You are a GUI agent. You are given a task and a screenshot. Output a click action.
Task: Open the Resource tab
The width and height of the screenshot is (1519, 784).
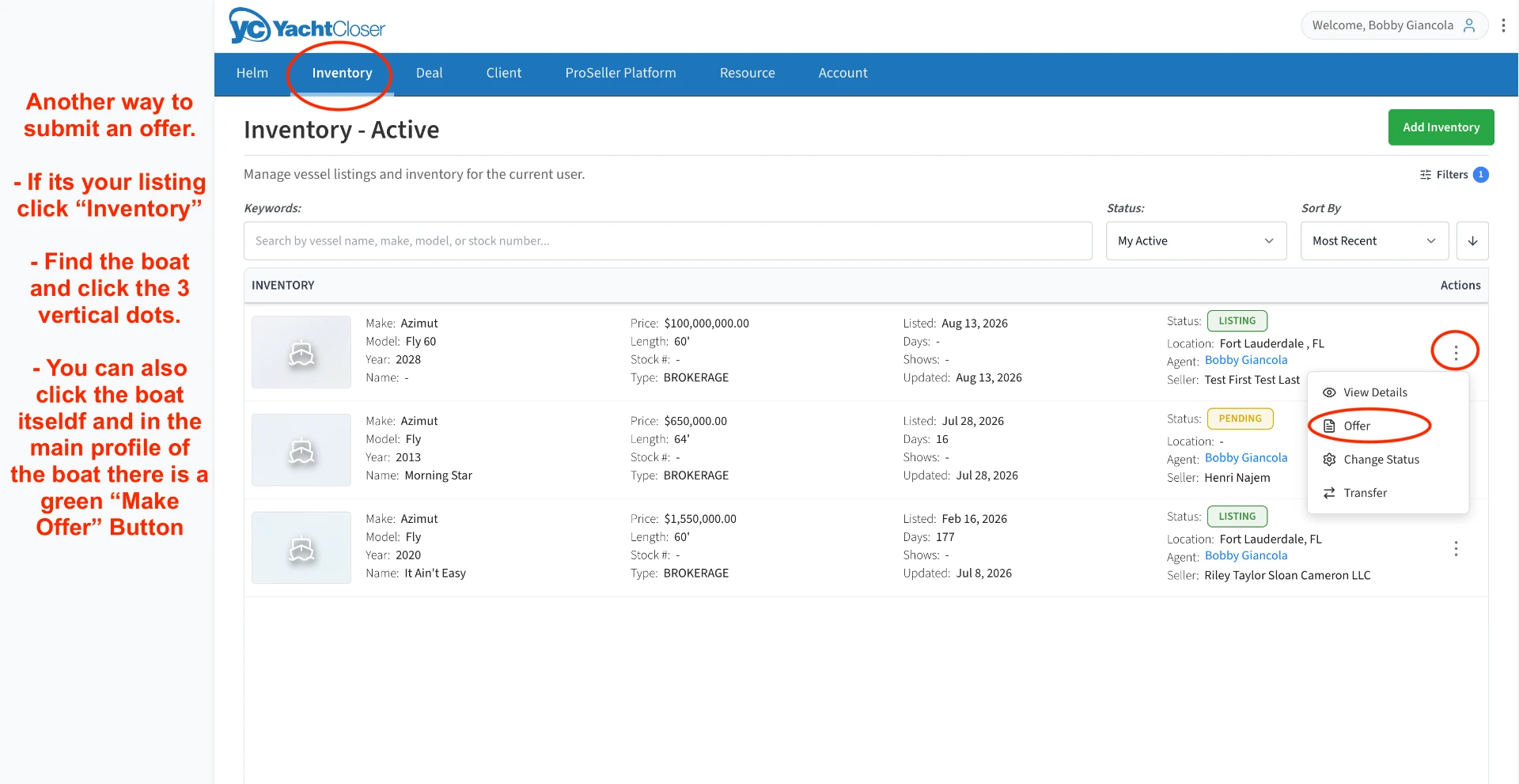(748, 73)
